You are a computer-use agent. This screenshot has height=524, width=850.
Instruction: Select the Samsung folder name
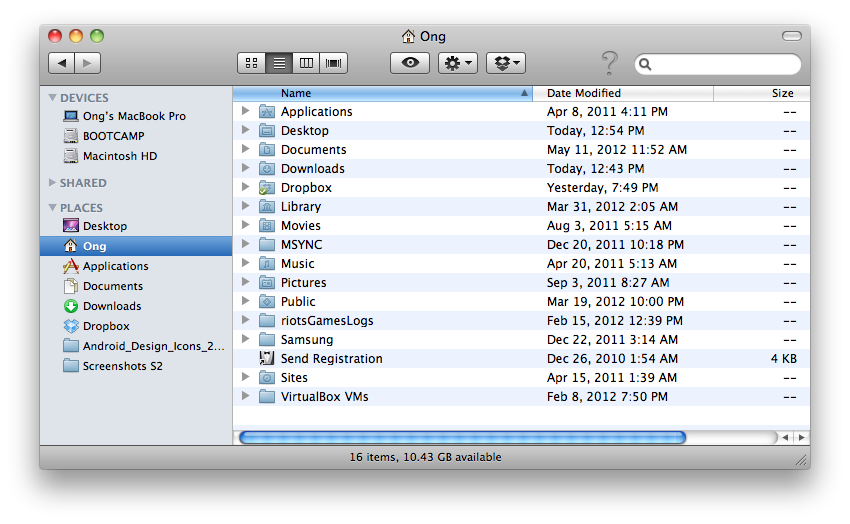tap(307, 340)
